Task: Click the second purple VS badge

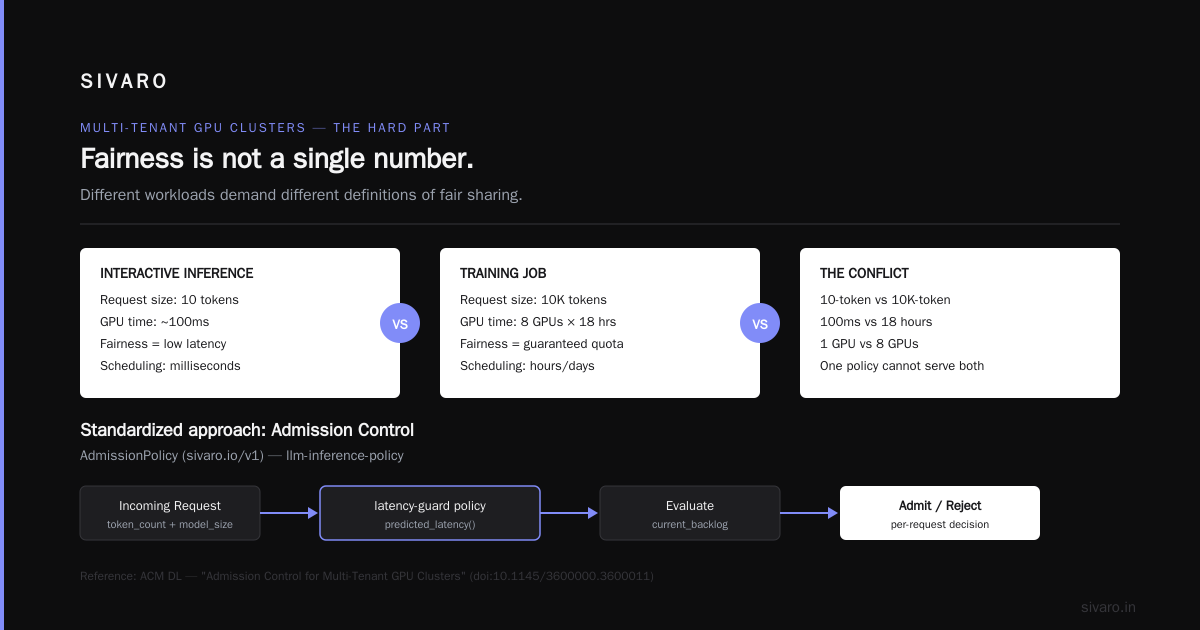Action: pyautogui.click(x=760, y=324)
